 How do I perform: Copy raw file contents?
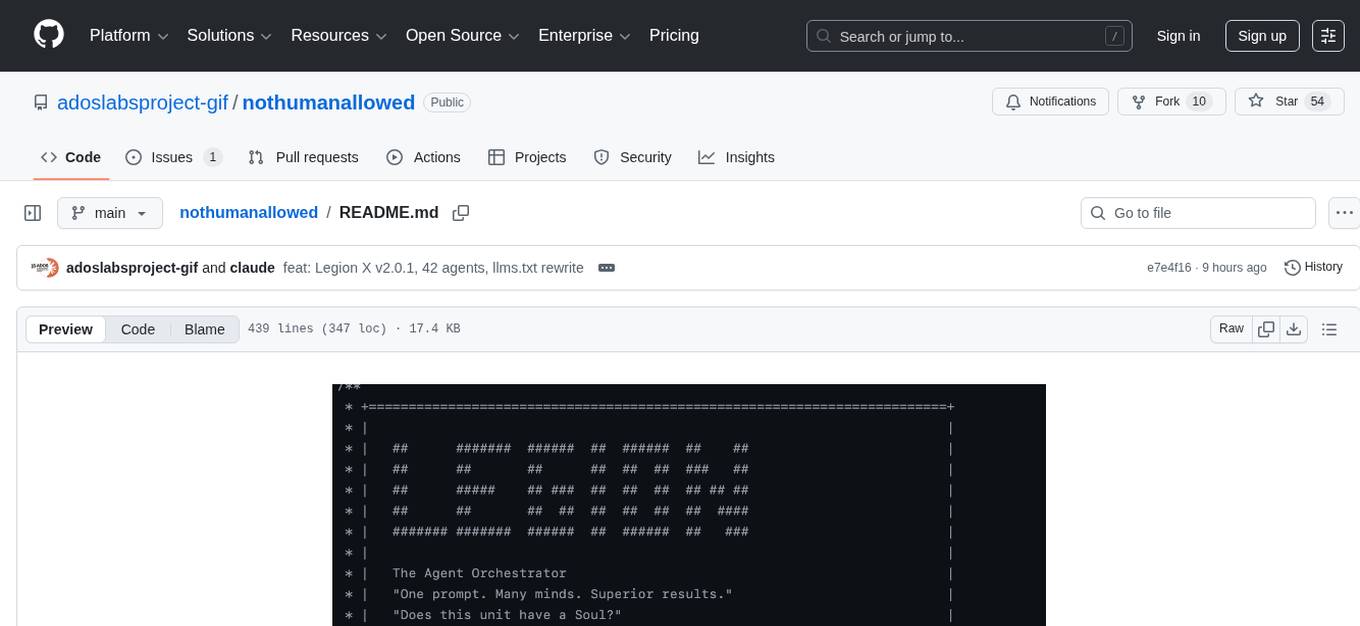click(x=1266, y=329)
